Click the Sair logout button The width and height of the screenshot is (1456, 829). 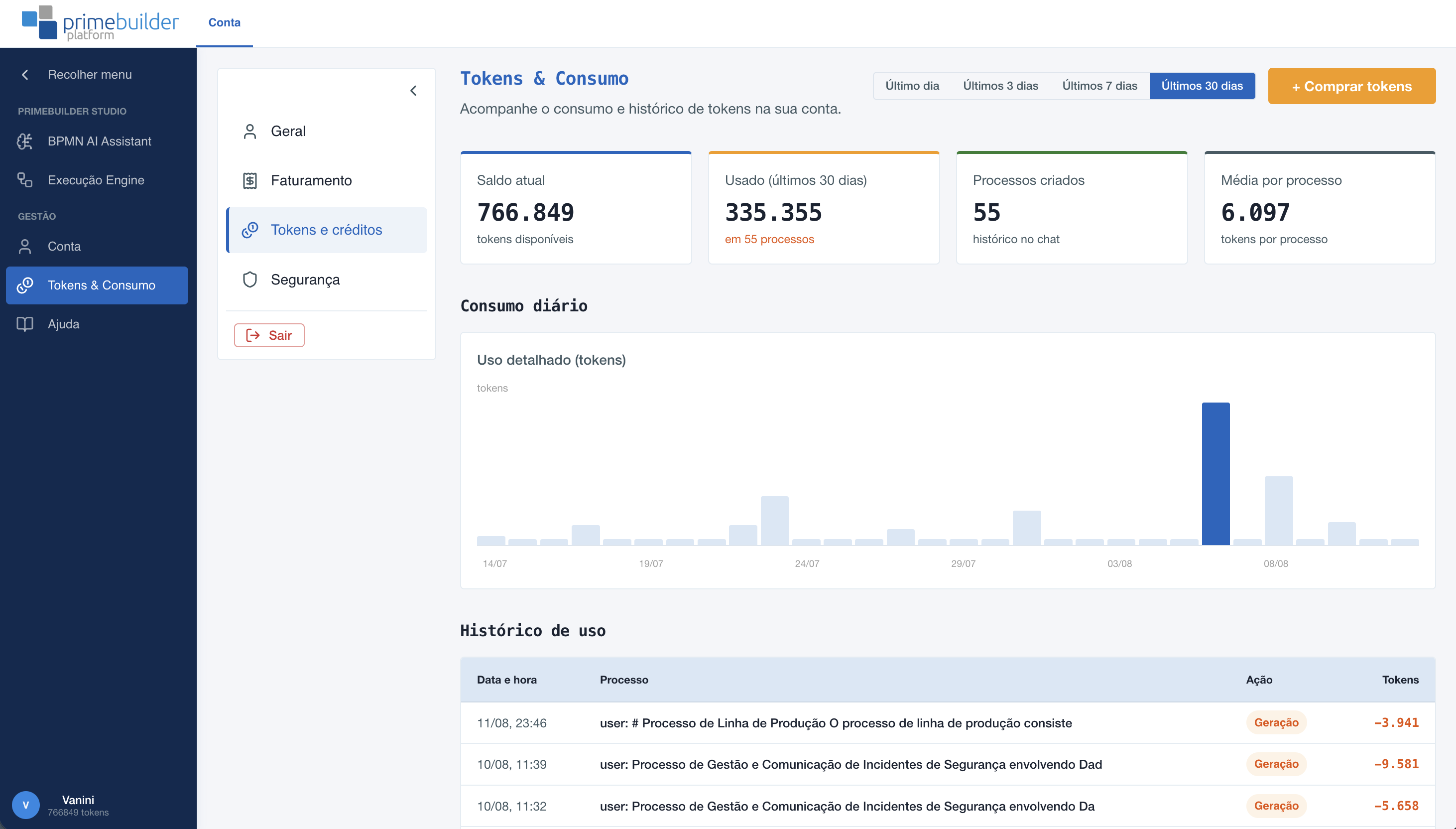click(269, 335)
